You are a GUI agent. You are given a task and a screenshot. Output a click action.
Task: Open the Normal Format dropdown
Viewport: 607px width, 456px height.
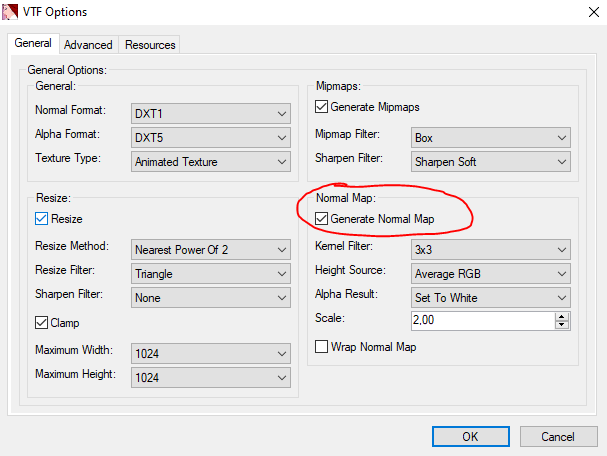(x=211, y=113)
